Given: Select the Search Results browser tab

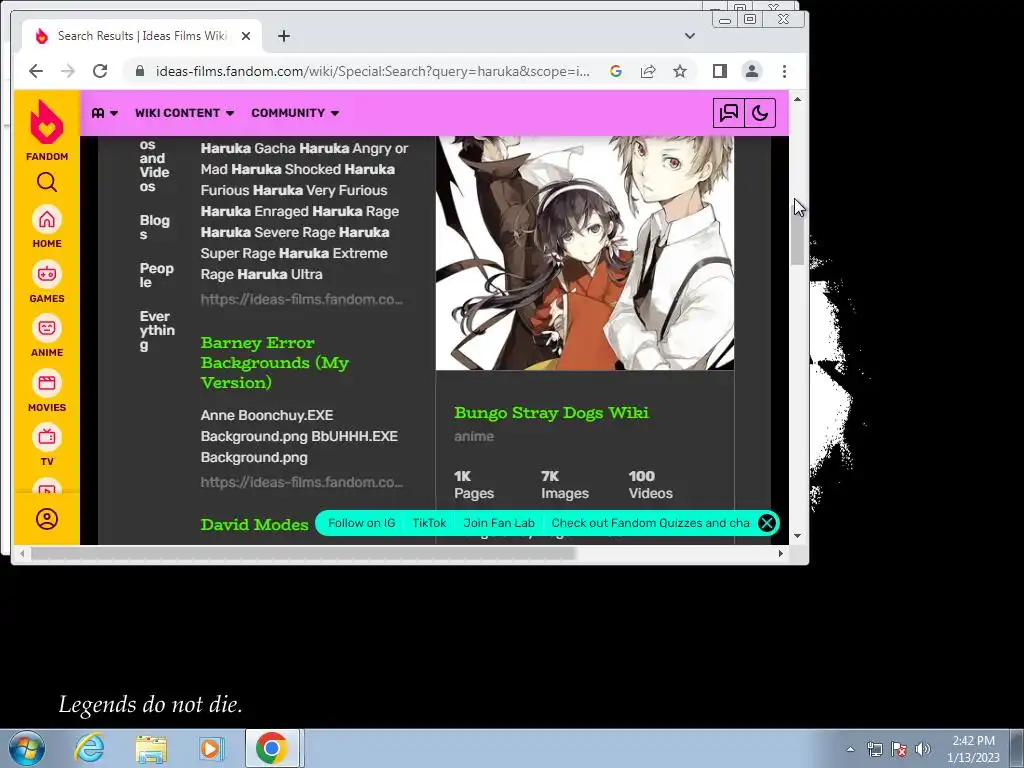Looking at the screenshot, I should 142,36.
